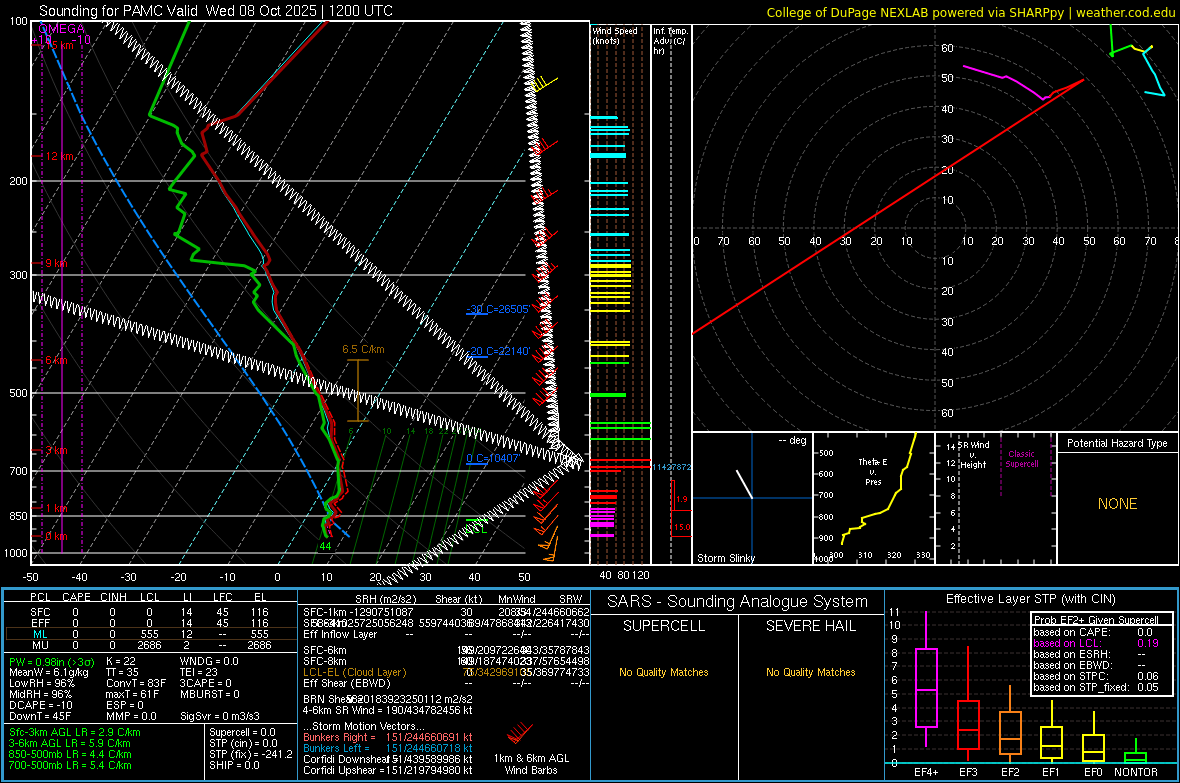Click the CINH column header

pyautogui.click(x=113, y=597)
